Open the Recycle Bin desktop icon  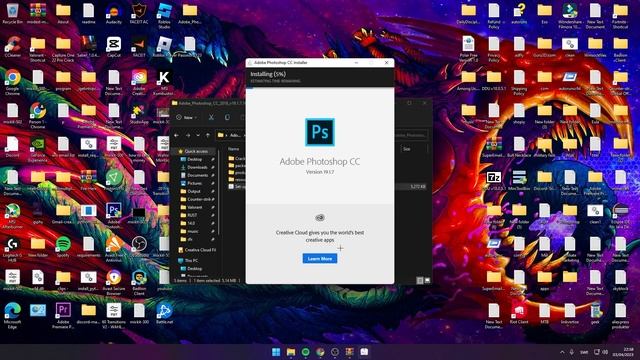(12, 13)
